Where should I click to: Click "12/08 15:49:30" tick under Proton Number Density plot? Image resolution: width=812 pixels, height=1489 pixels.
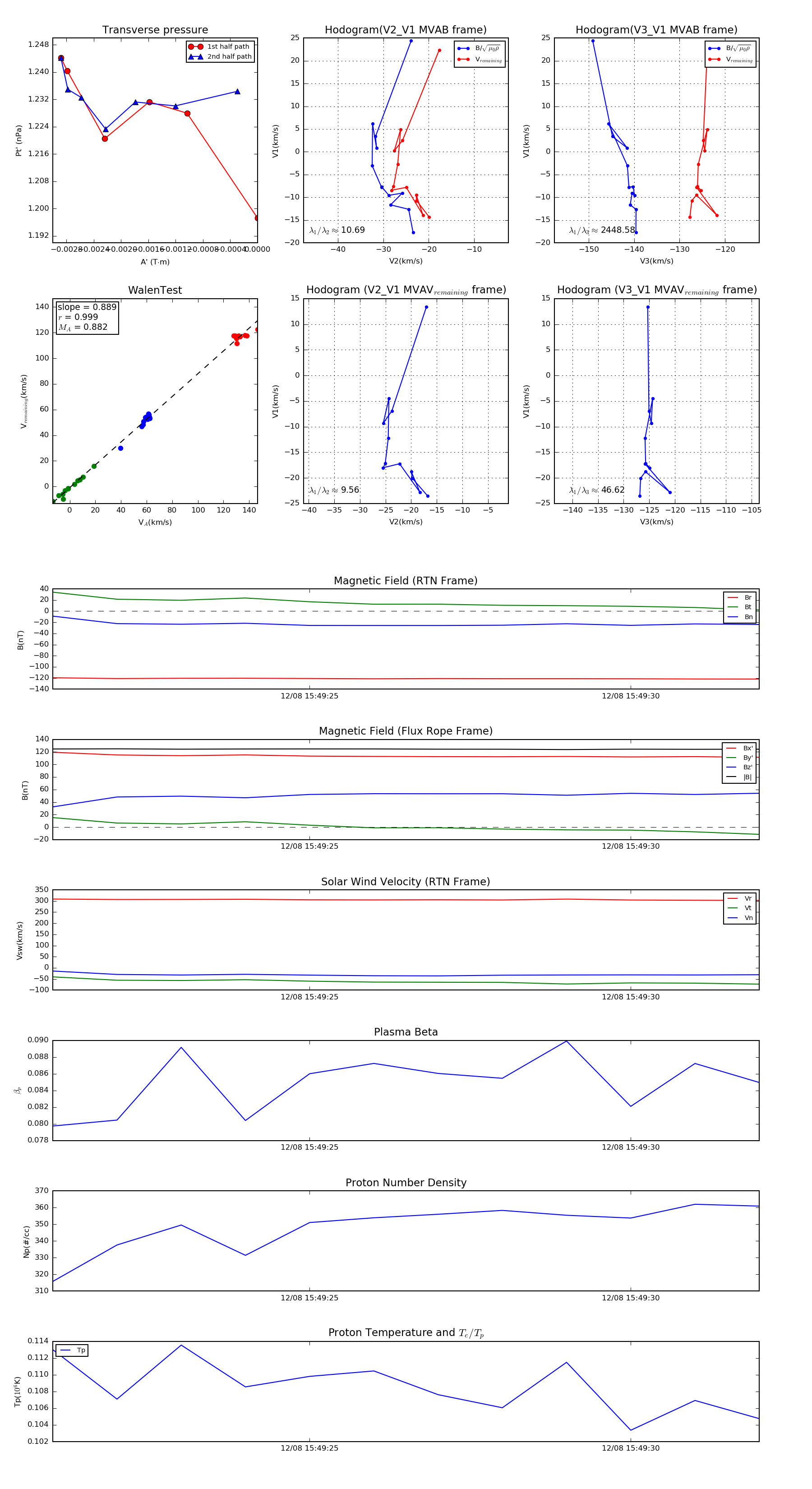(x=631, y=1298)
